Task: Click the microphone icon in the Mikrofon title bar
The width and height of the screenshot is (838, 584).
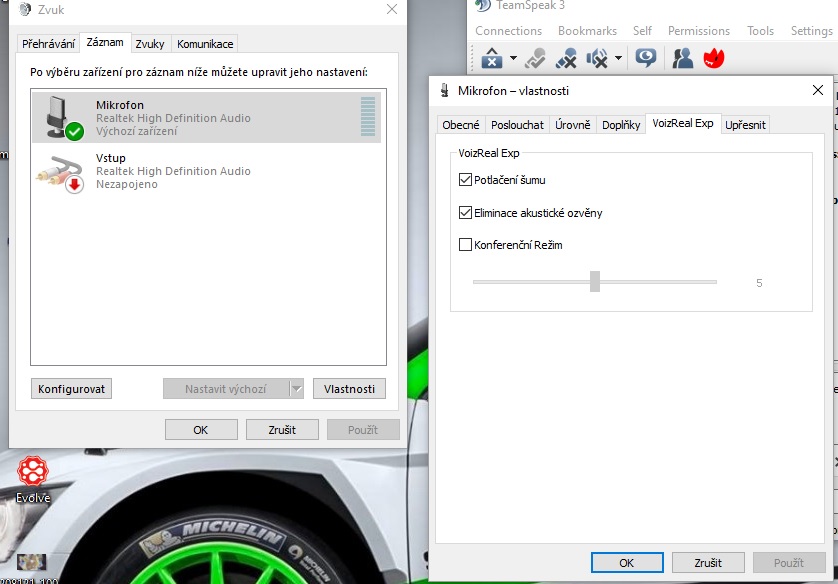Action: [x=445, y=90]
